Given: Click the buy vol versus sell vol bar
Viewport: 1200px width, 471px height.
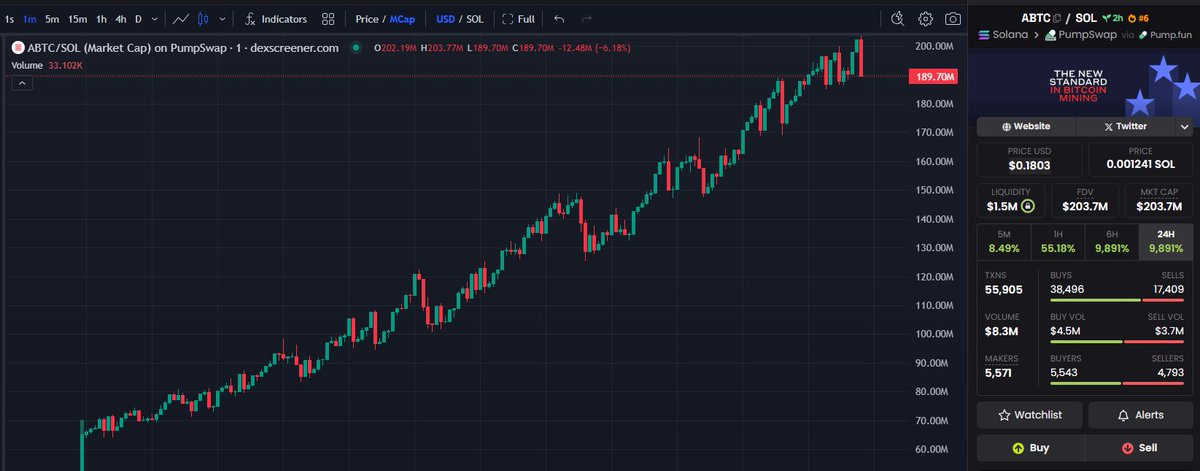Looking at the screenshot, I should click(1117, 341).
